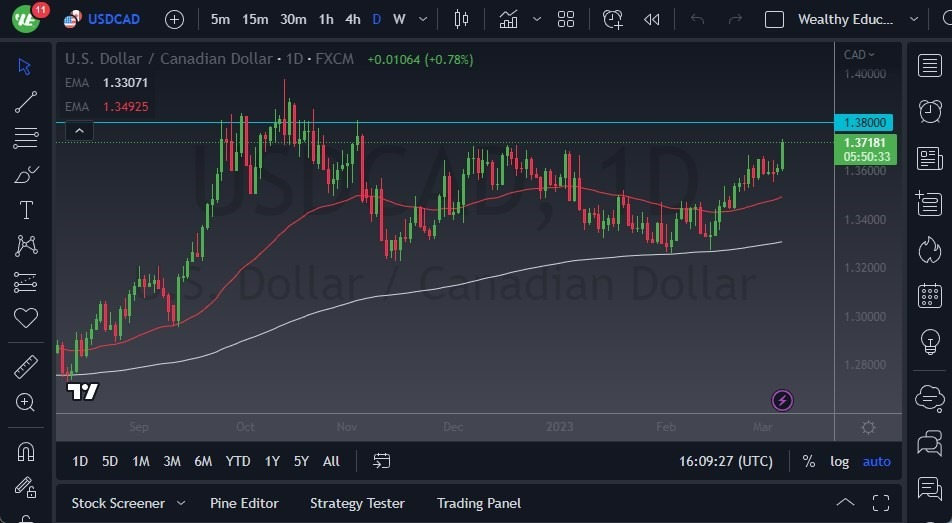952x523 pixels.
Task: Open the chart patterns tool
Action: click(26, 245)
